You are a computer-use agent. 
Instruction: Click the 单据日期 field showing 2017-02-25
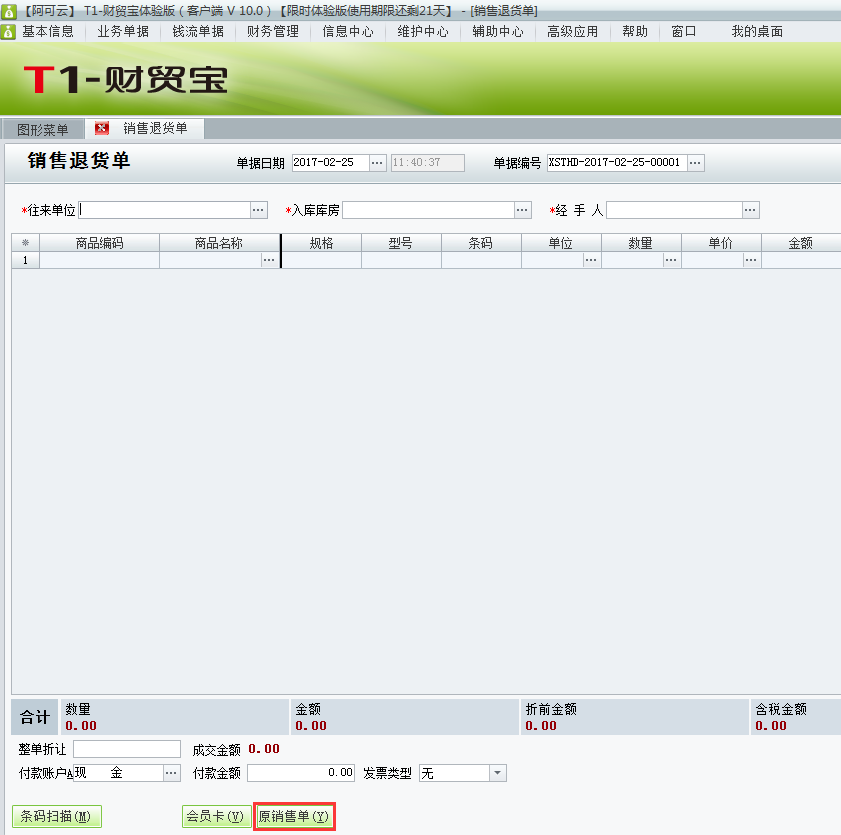tap(331, 162)
